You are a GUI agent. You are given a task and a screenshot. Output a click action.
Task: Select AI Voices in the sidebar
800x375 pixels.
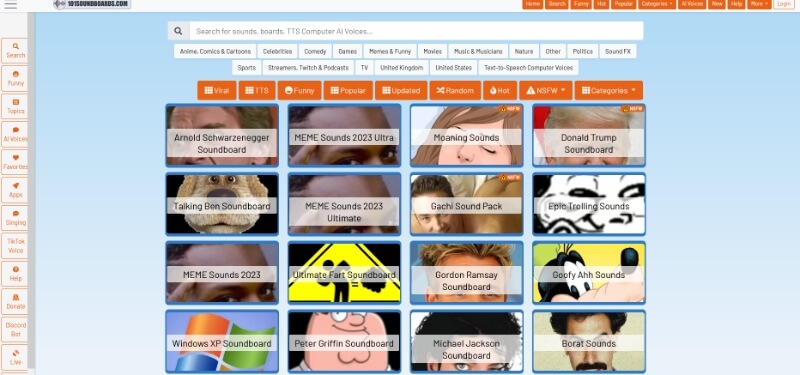(15, 134)
